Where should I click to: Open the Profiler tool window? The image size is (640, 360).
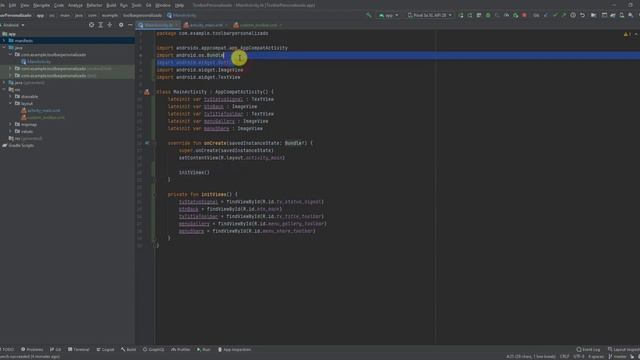tap(180, 350)
